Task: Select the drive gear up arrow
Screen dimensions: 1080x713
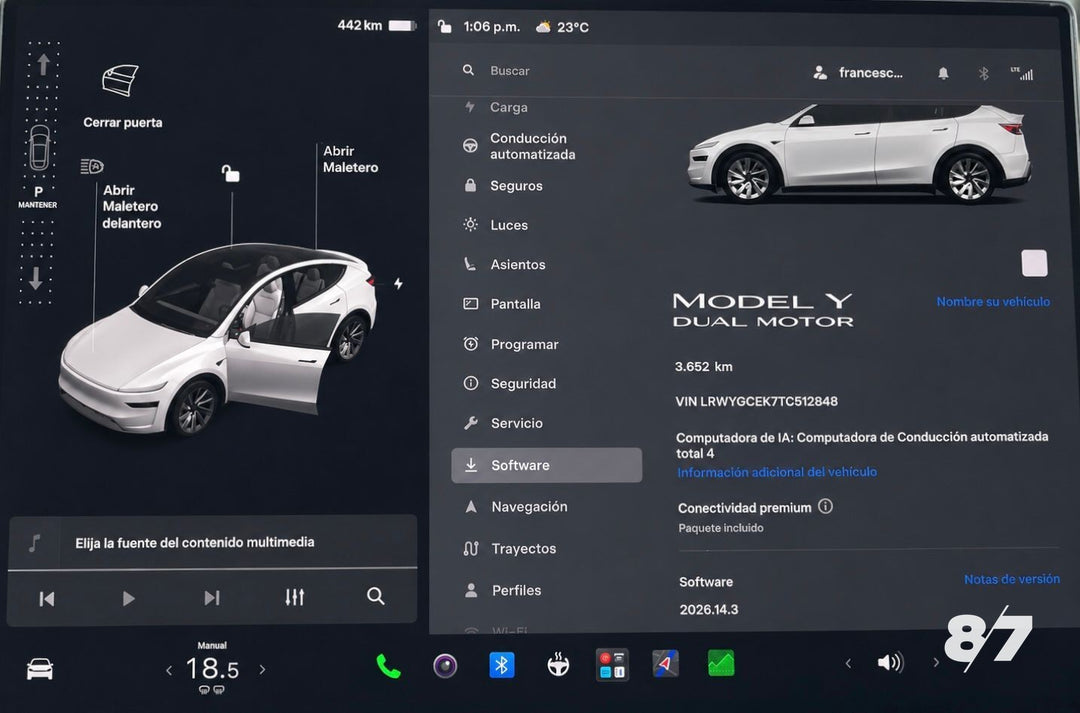Action: (43, 64)
